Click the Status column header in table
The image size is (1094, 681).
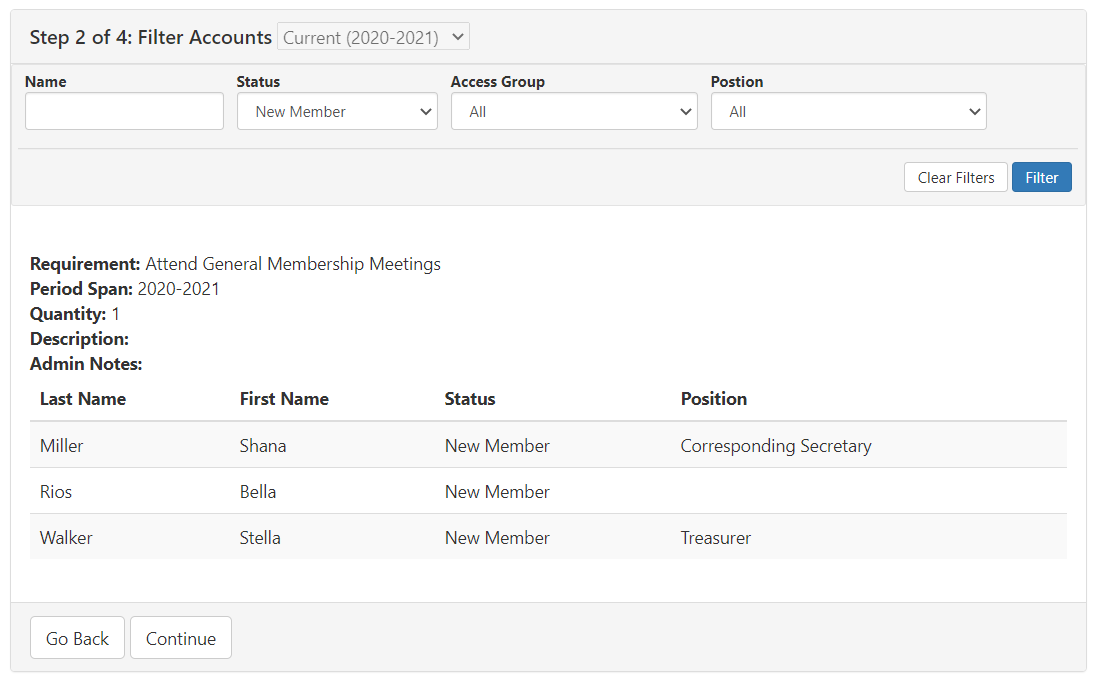(x=470, y=399)
